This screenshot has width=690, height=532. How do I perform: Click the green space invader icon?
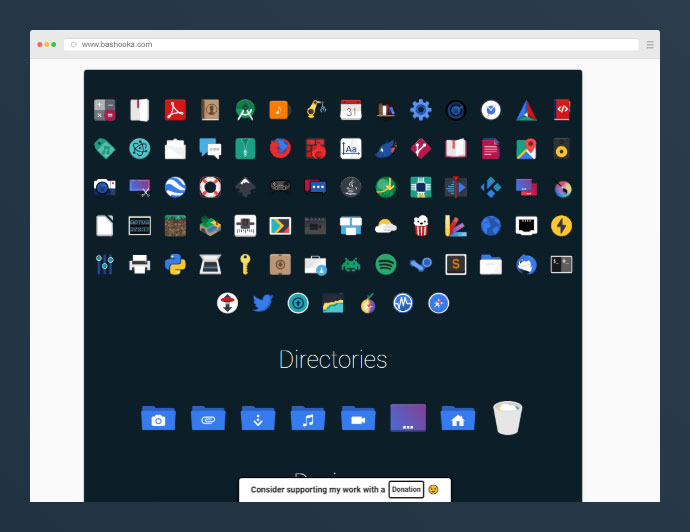(x=351, y=265)
